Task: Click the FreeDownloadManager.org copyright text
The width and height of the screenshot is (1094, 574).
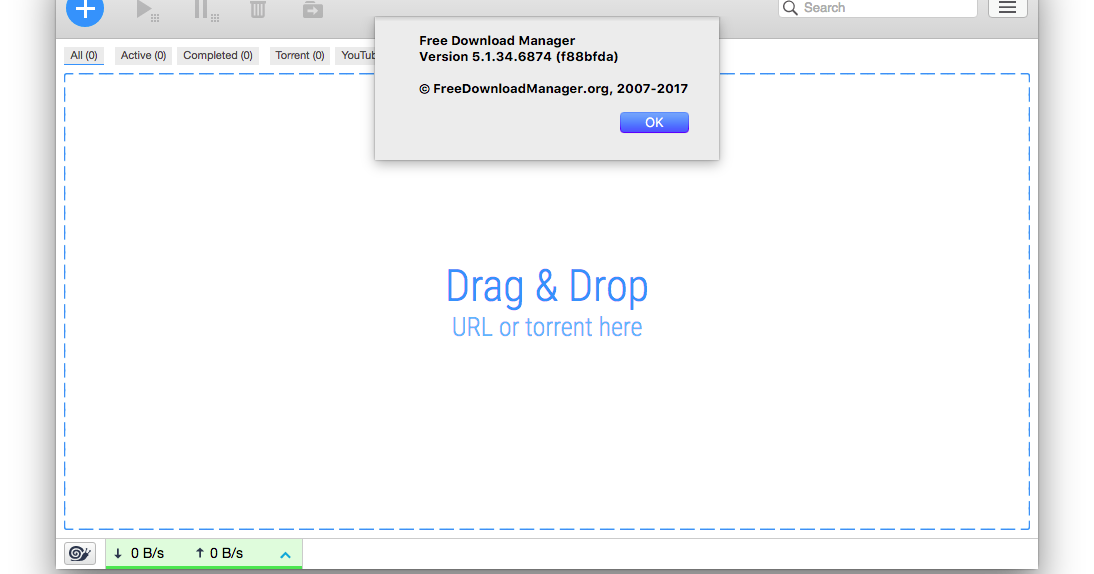Action: point(553,89)
